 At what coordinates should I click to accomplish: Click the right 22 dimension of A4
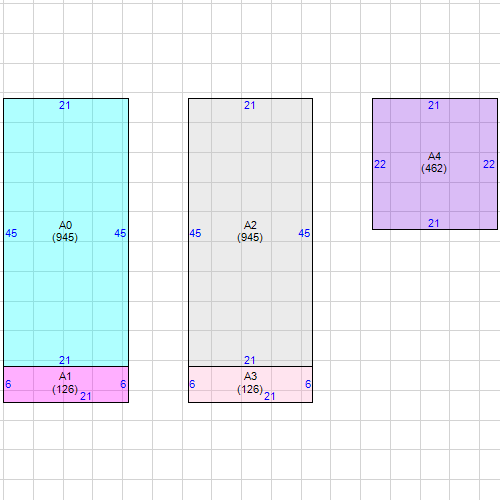pyautogui.click(x=489, y=164)
